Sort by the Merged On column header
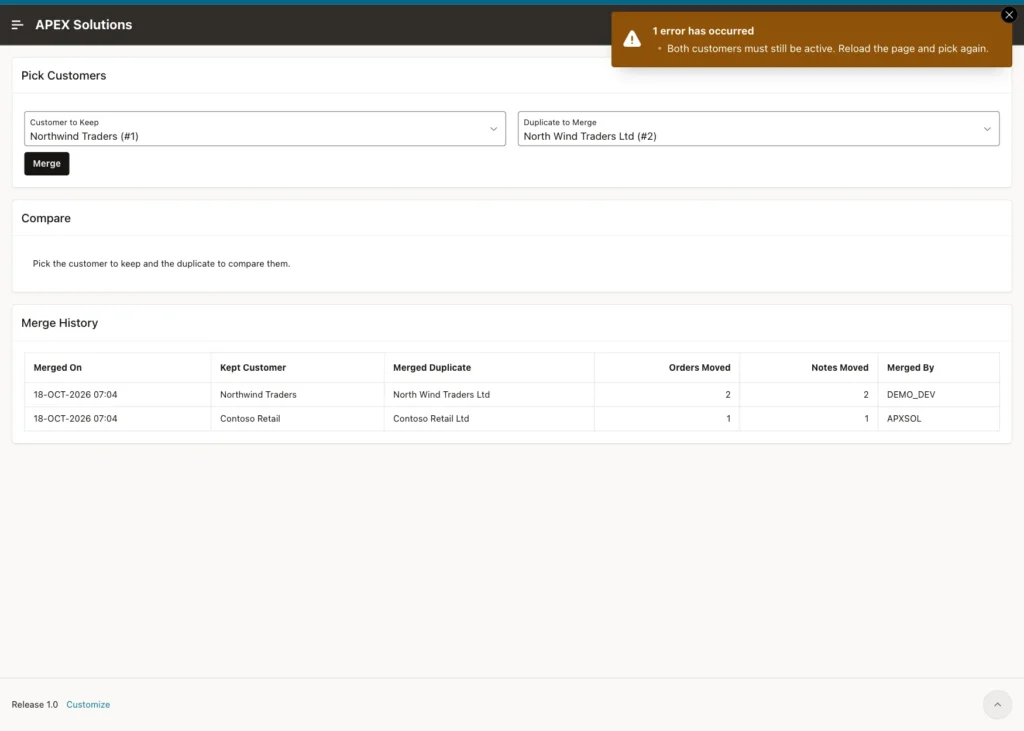 [57, 368]
